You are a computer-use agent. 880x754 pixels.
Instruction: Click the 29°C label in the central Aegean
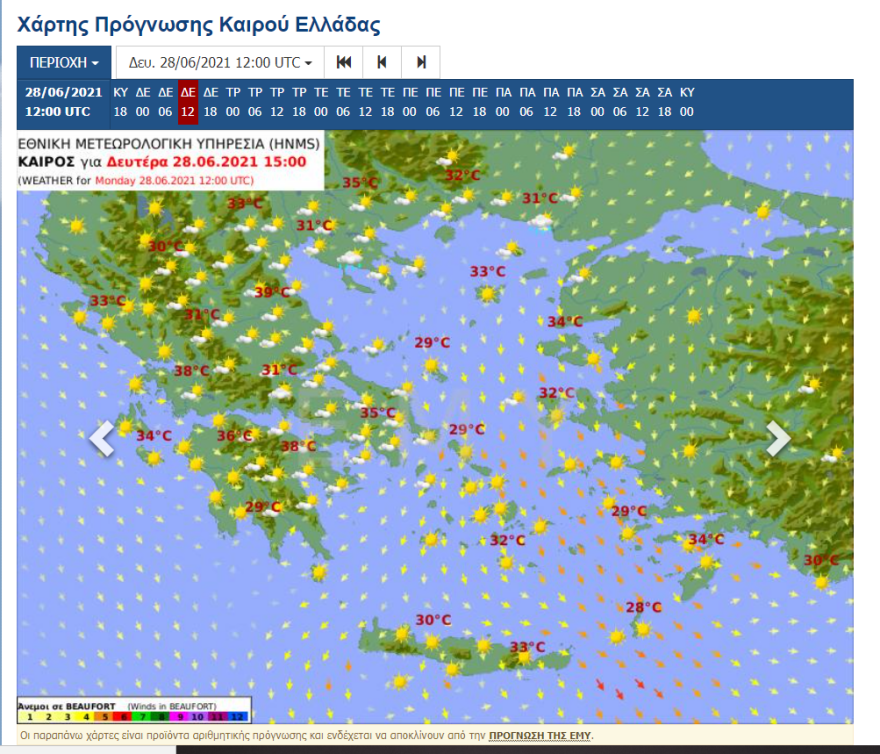pos(465,429)
